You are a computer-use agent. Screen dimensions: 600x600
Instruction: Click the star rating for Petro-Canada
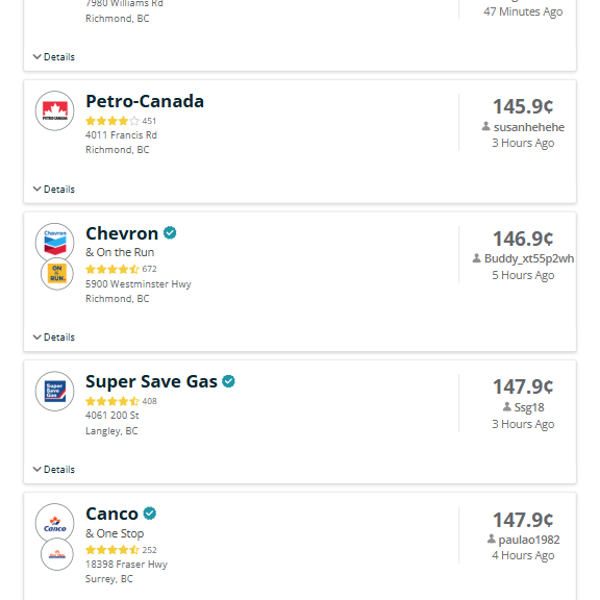point(112,121)
